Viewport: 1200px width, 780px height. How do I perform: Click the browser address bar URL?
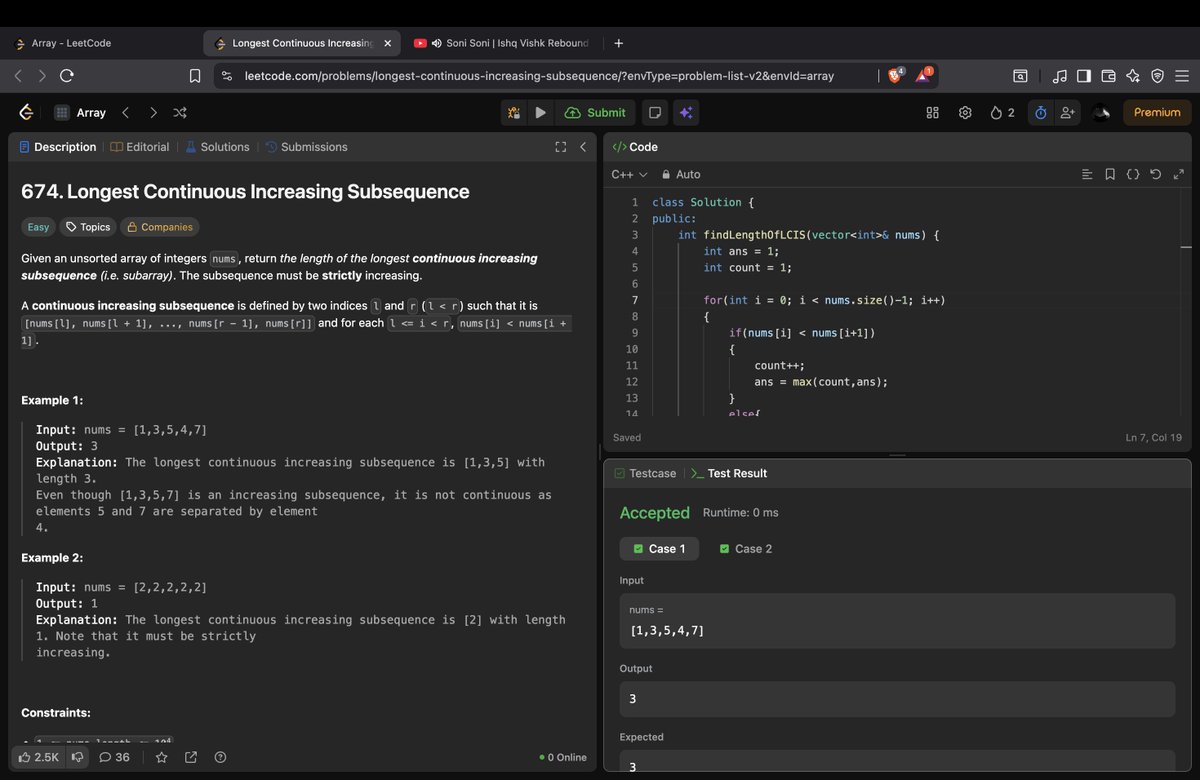click(x=539, y=76)
